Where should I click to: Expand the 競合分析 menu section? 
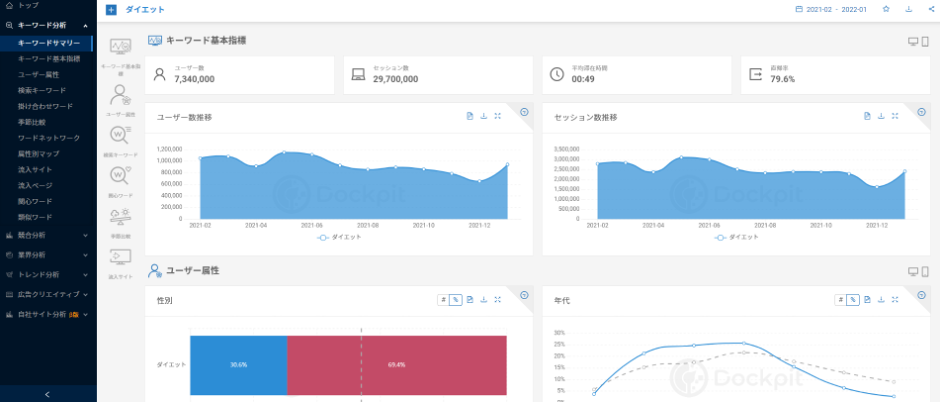click(45, 235)
